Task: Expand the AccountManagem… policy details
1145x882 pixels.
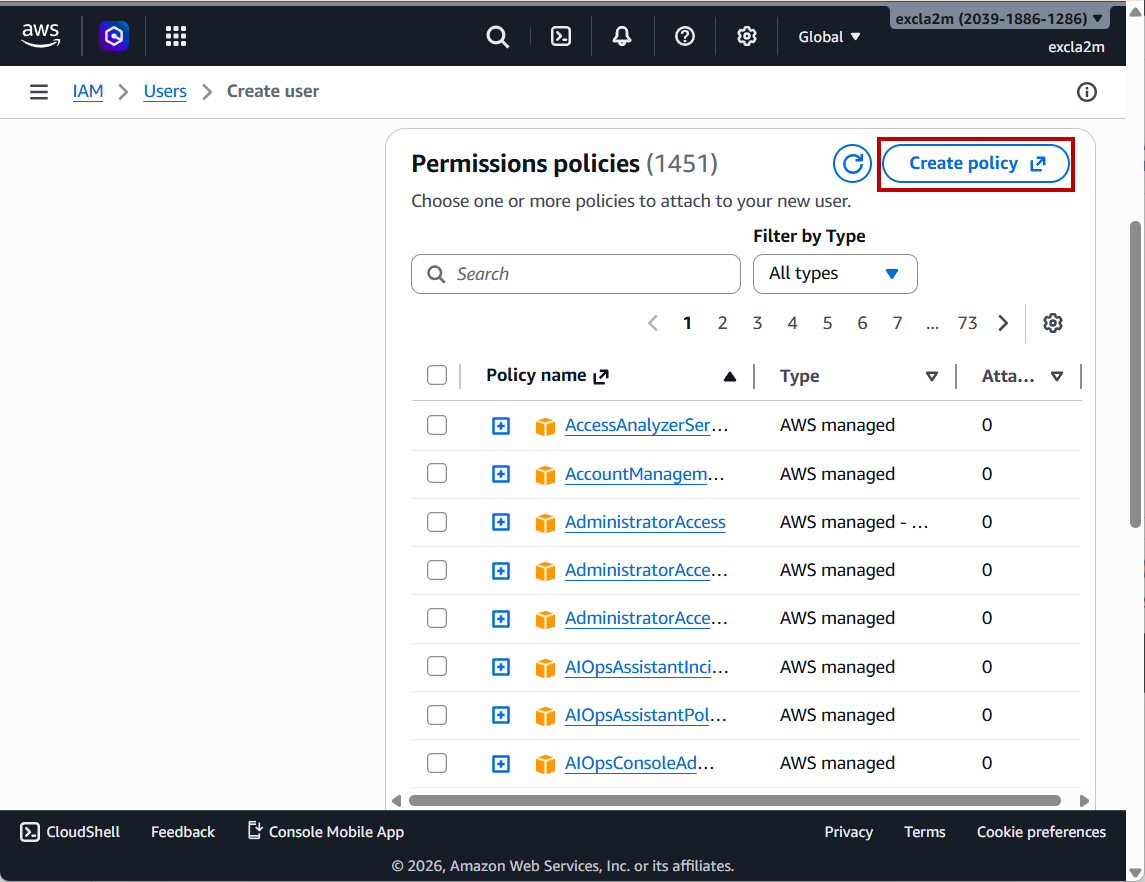Action: pyautogui.click(x=501, y=474)
